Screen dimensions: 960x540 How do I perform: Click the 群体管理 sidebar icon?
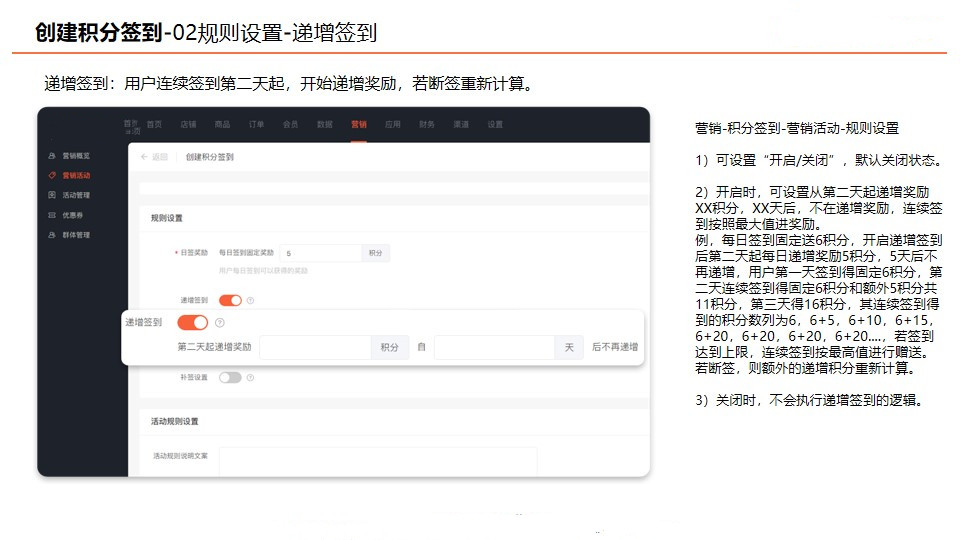(x=52, y=234)
